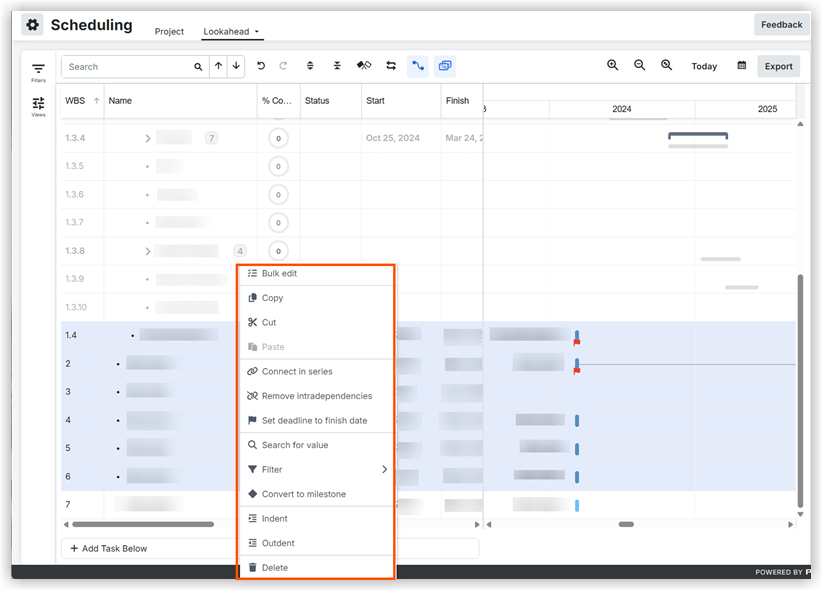Click percent complete circle for row 1.3.7

click(278, 223)
